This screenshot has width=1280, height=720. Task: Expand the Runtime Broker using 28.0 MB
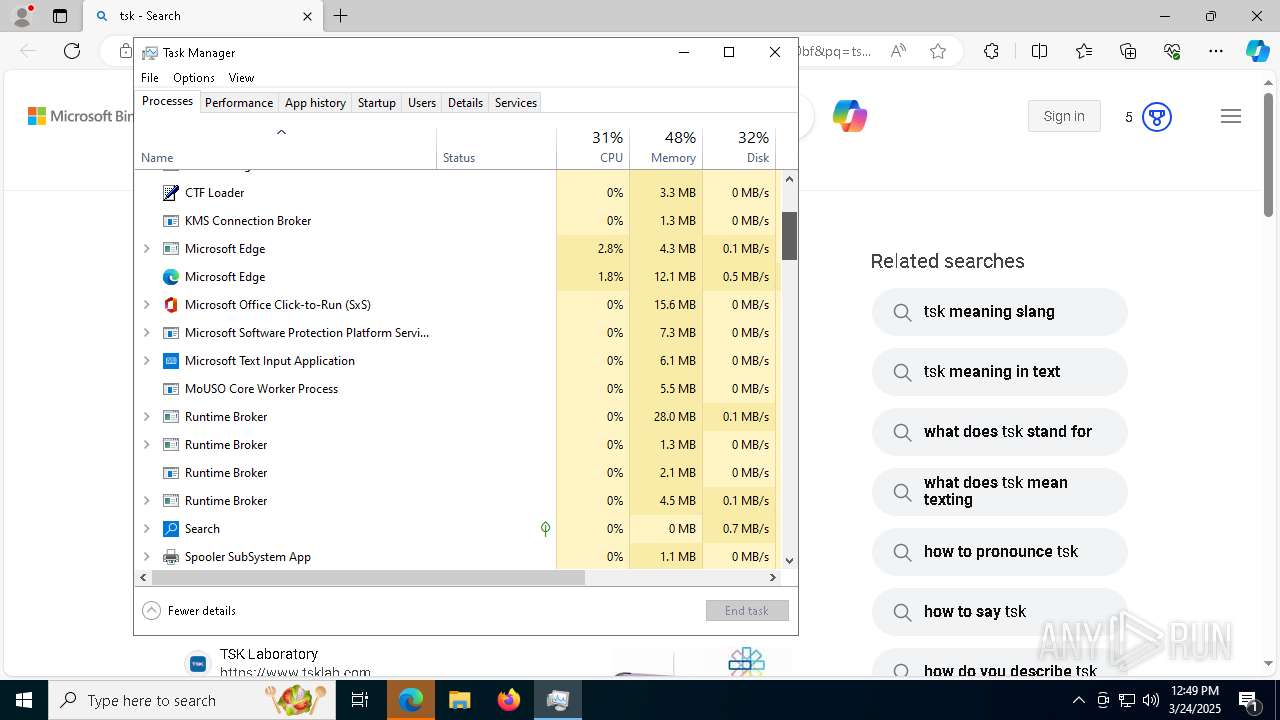(147, 416)
